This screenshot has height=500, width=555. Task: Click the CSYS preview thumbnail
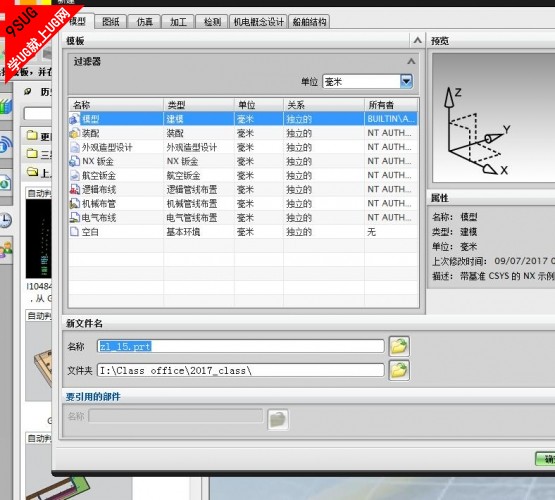(493, 118)
